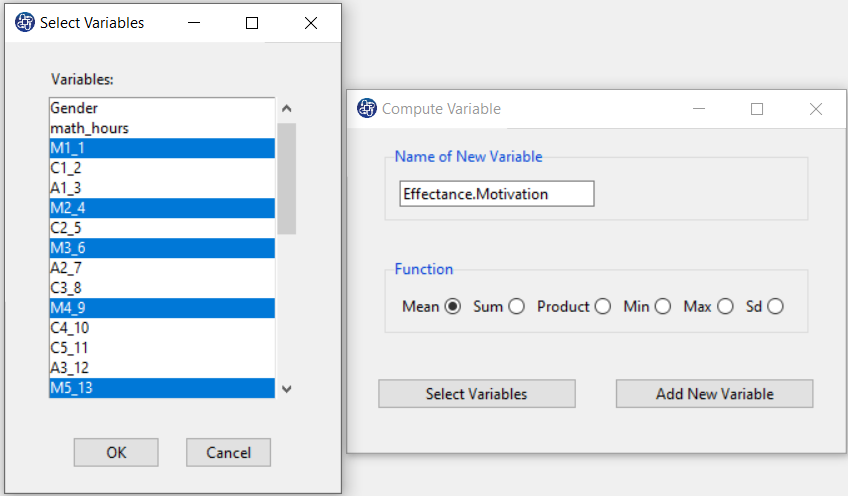Select the math_hours variable
The height and width of the screenshot is (496, 848).
tap(162, 128)
